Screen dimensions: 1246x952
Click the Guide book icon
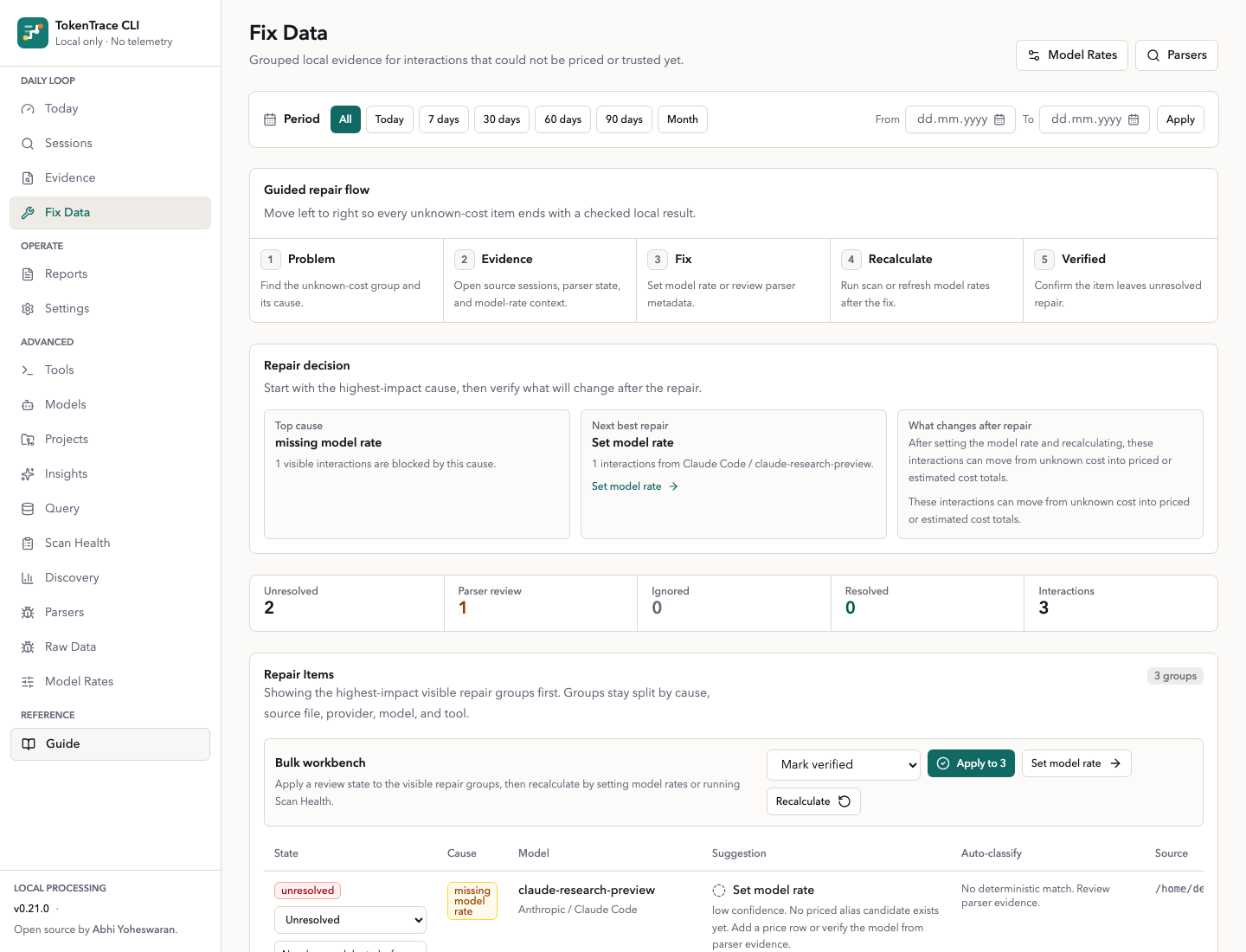[29, 744]
